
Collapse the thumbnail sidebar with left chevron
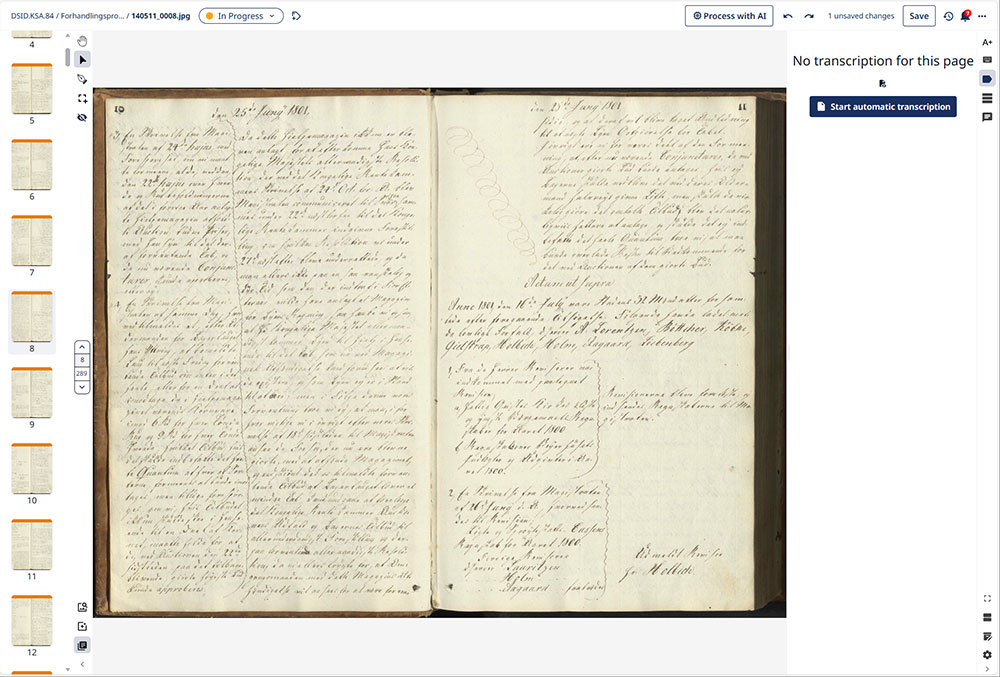click(82, 666)
